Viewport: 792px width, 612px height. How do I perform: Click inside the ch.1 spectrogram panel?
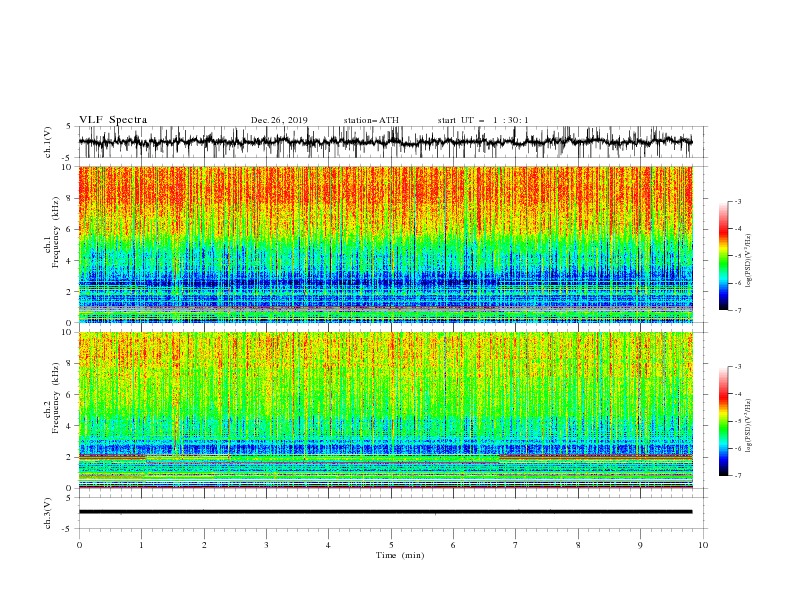pyautogui.click(x=385, y=244)
